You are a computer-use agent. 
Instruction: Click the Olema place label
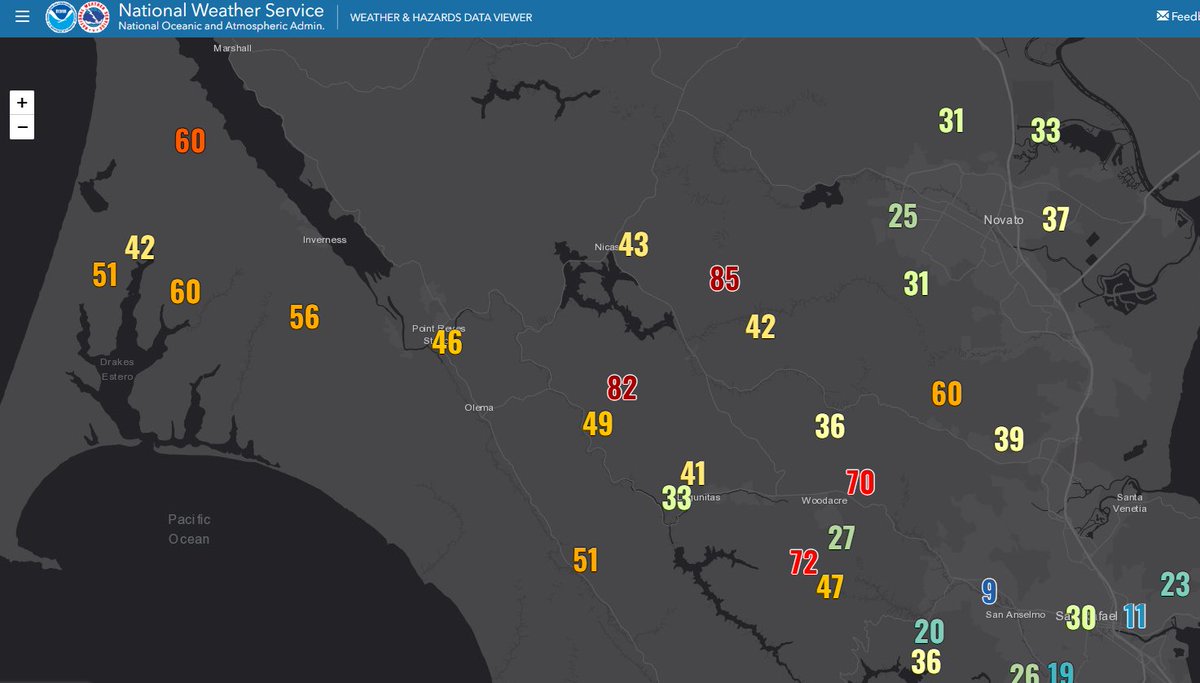point(479,408)
